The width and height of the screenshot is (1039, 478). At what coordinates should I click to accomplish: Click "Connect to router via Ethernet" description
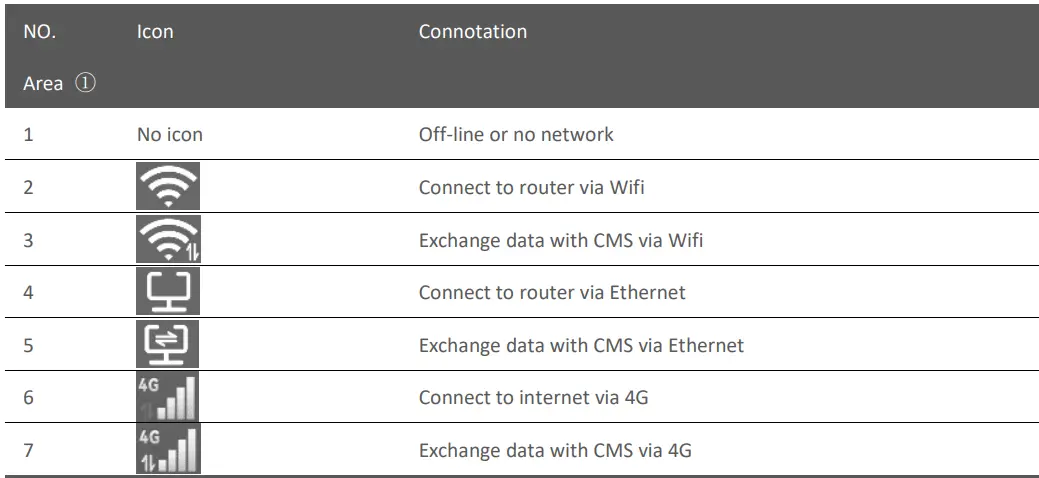(552, 293)
